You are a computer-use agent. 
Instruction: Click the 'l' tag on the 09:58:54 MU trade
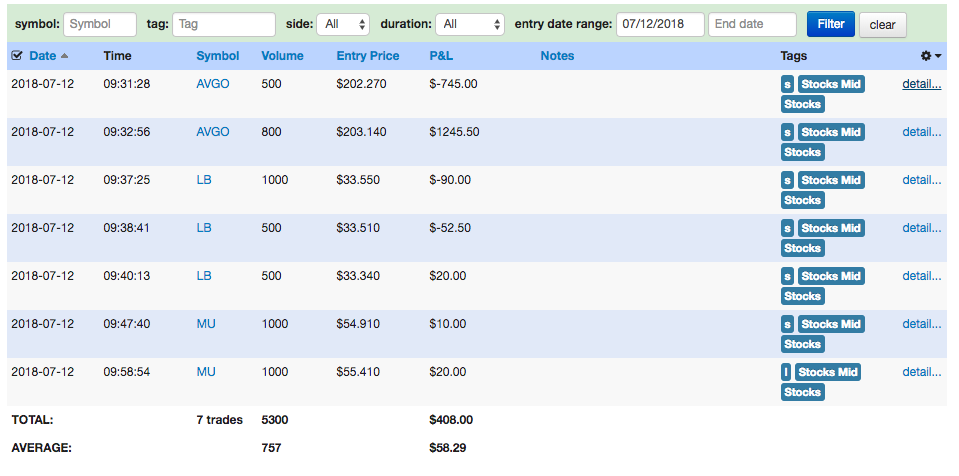click(786, 372)
